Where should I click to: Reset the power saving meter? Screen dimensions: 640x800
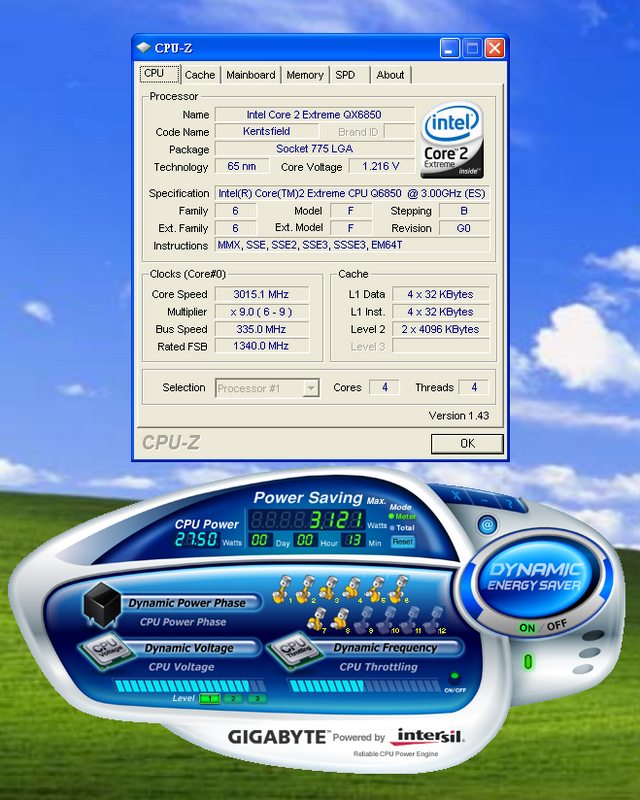[403, 542]
